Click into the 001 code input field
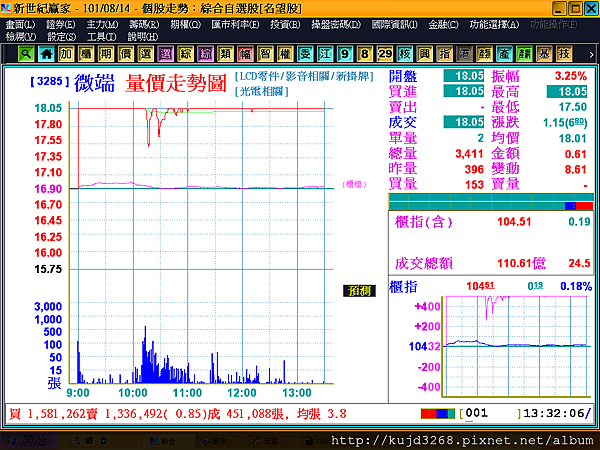This screenshot has height=450, width=600. coord(492,413)
